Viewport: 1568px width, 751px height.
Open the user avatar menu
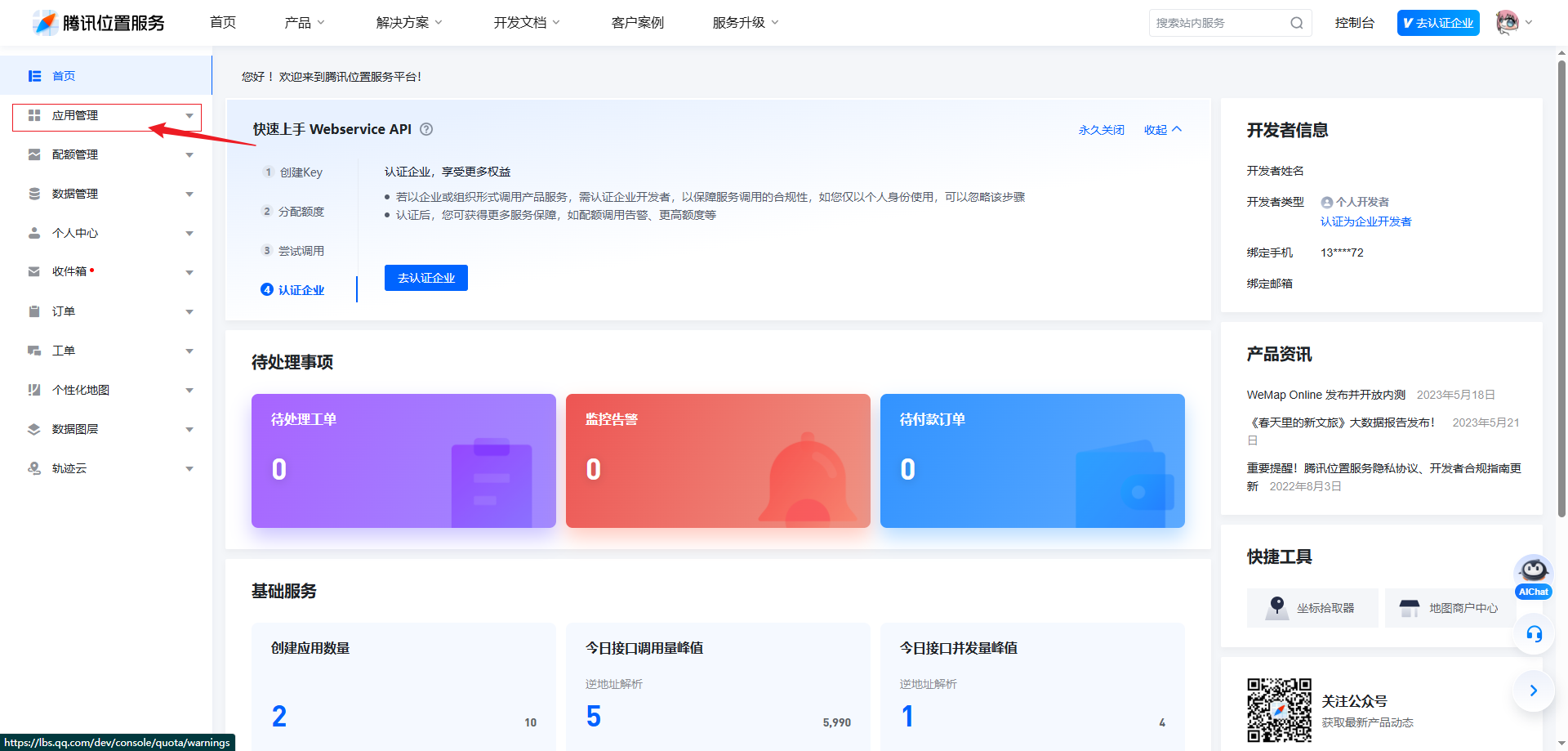coord(1513,23)
